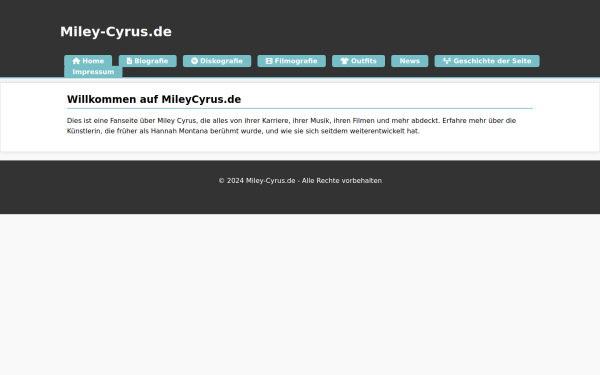The width and height of the screenshot is (600, 375).
Task: Click the film strip icon beside Filmografie
Action: click(269, 61)
